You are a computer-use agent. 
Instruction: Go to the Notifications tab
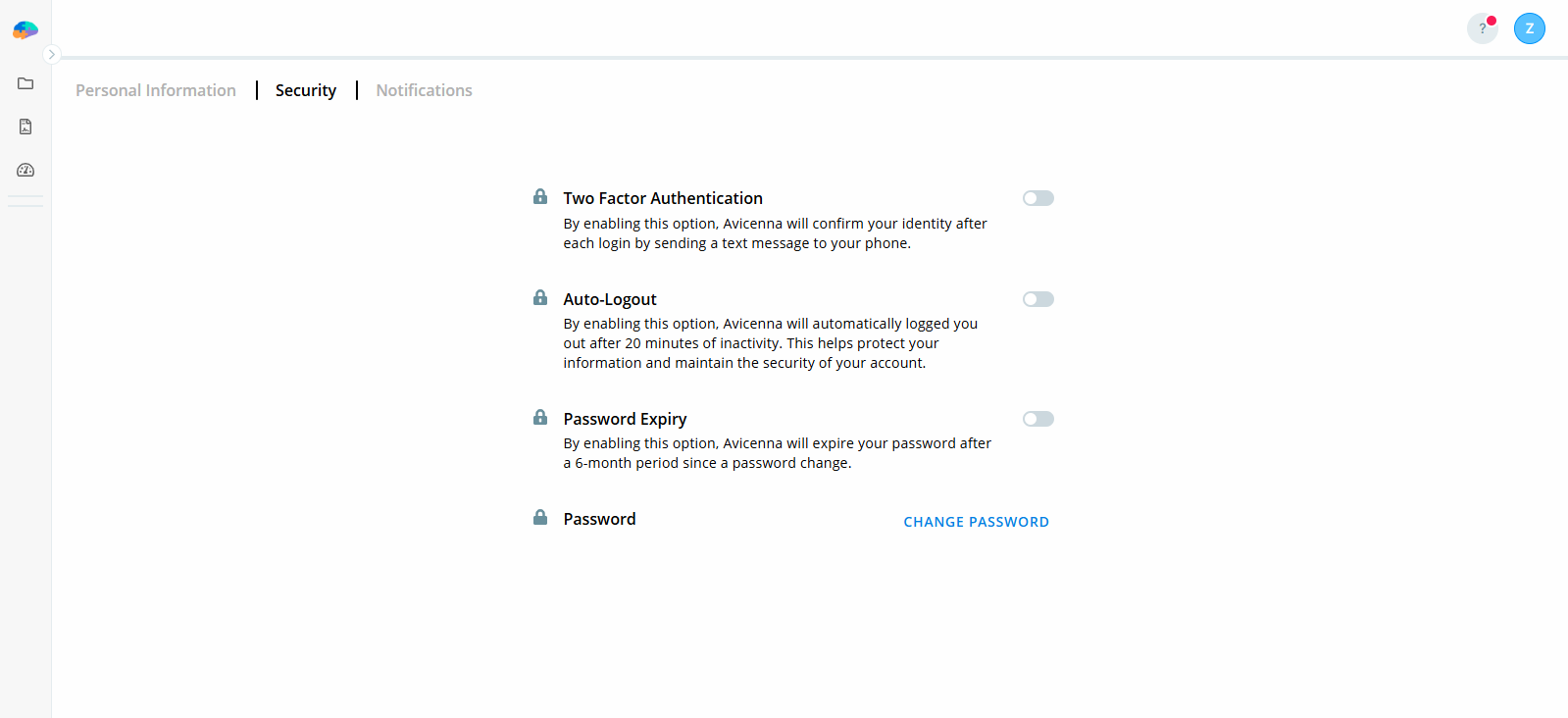tap(424, 90)
